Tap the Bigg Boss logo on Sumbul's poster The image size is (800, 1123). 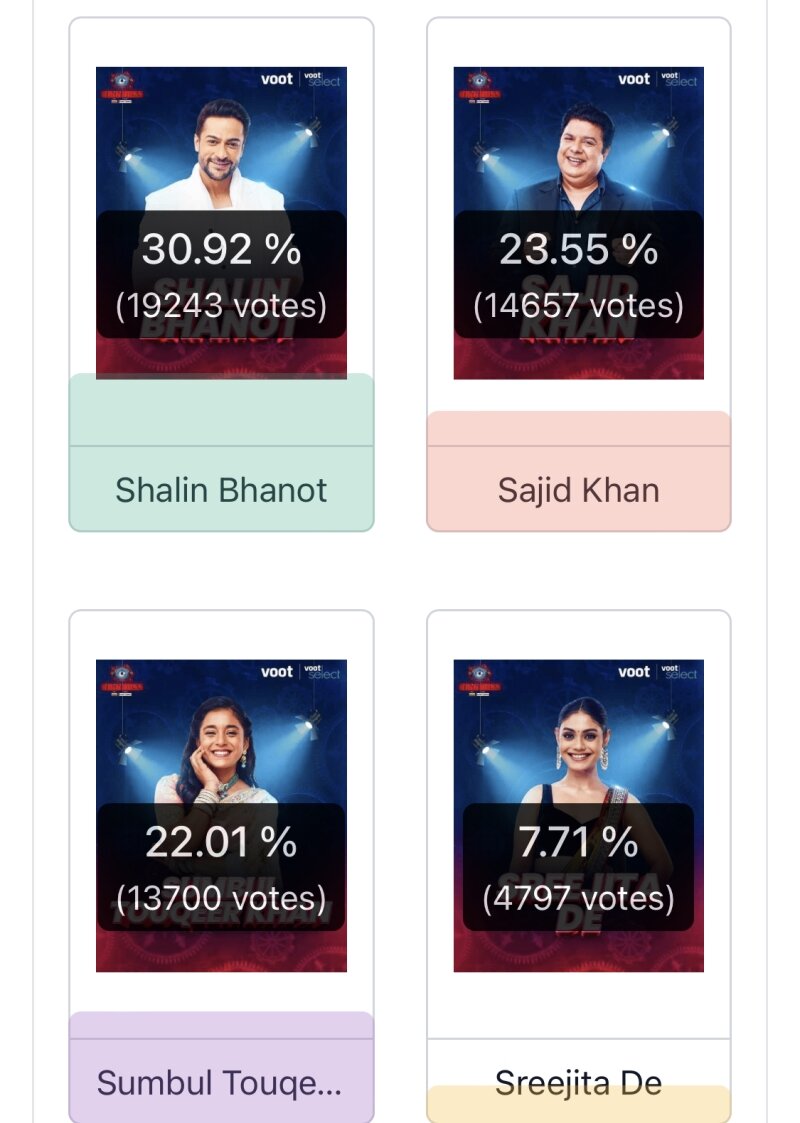[x=121, y=678]
